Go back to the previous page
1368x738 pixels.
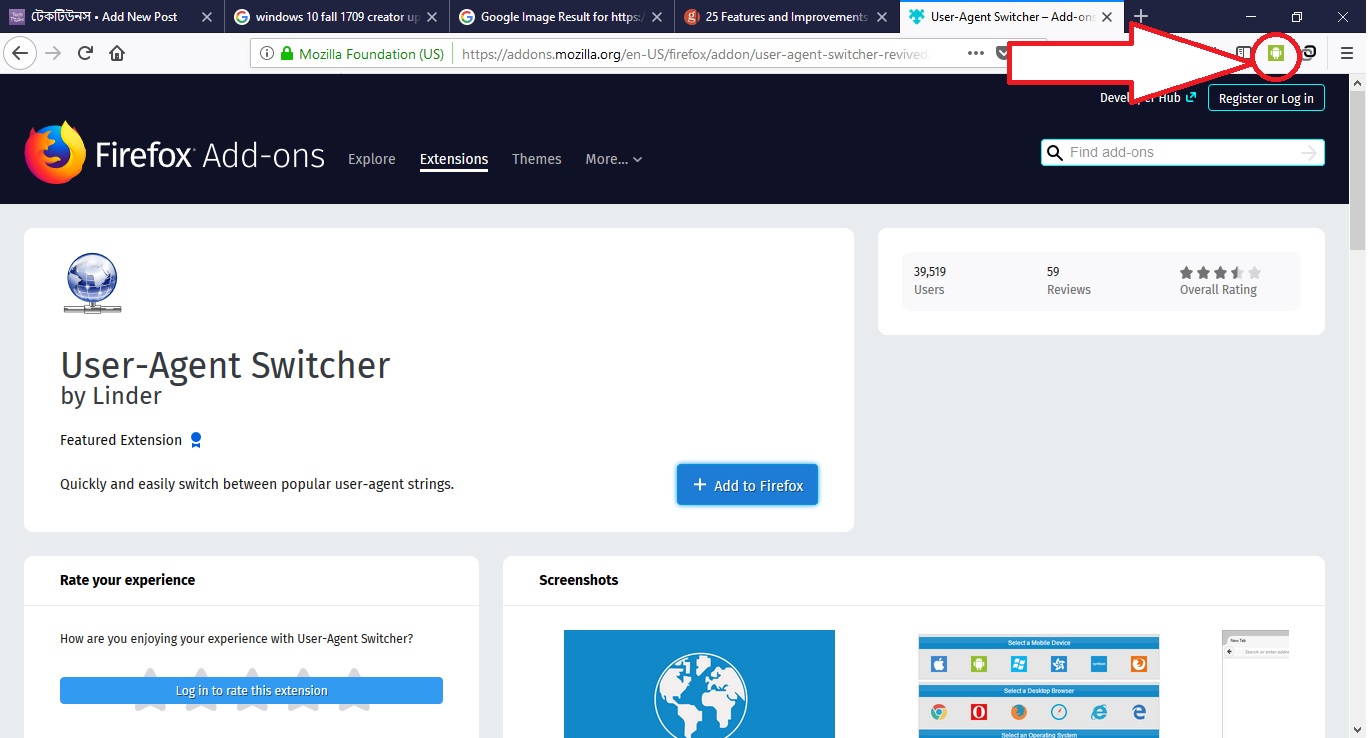20,54
